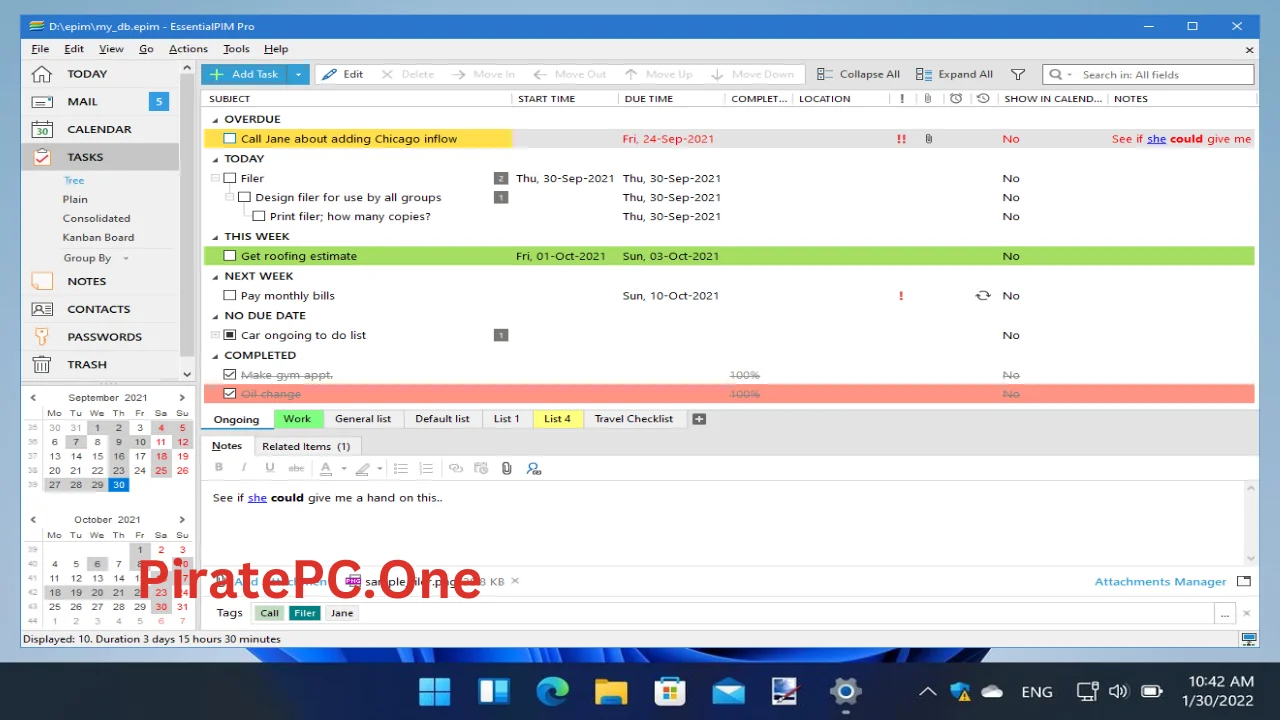1280x720 pixels.
Task: Uncheck the Make gym appt. task
Action: coord(230,374)
